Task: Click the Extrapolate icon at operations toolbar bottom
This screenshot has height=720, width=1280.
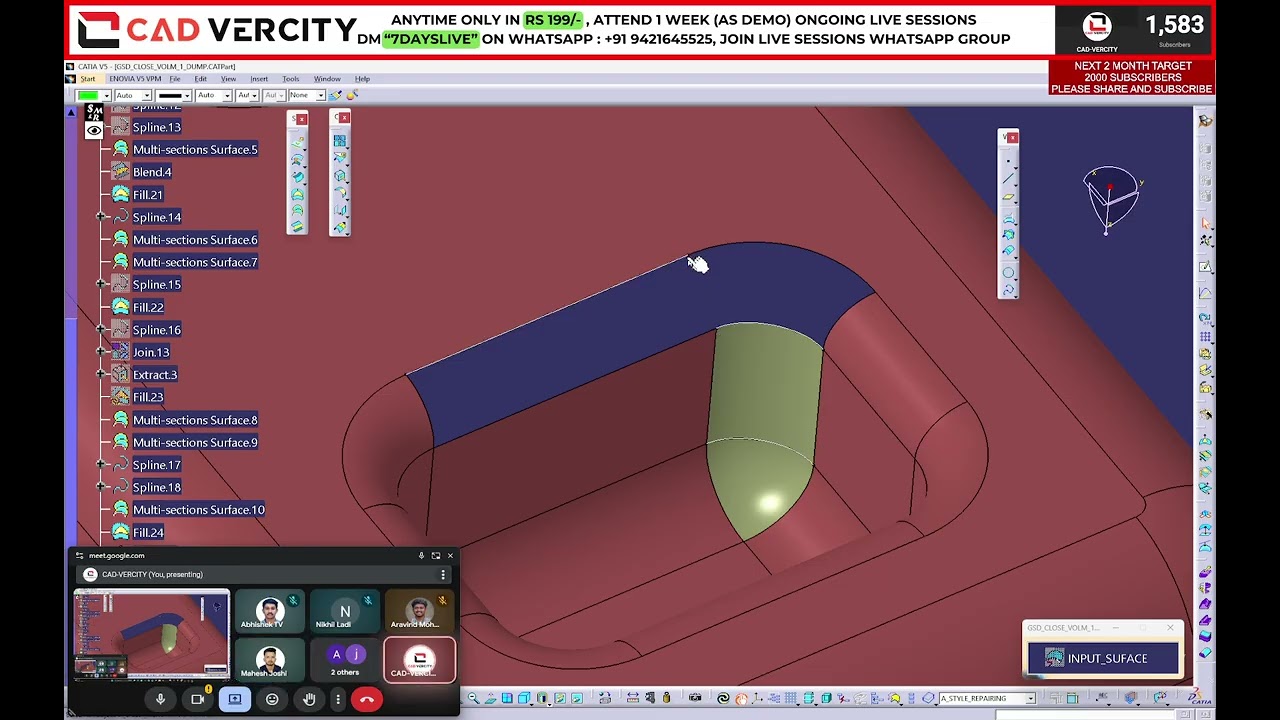Action: (x=340, y=227)
